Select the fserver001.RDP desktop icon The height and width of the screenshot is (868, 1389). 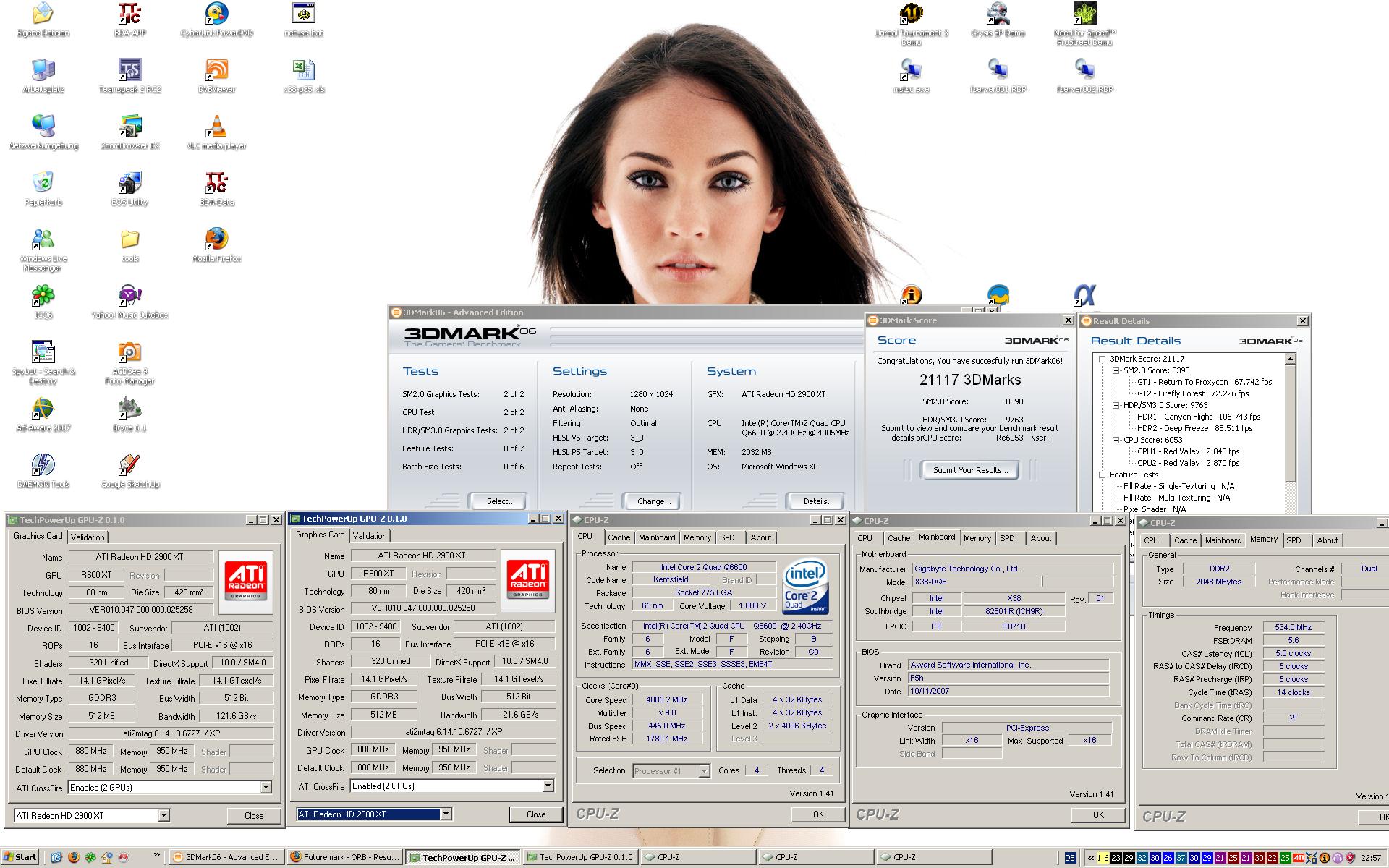998,76
